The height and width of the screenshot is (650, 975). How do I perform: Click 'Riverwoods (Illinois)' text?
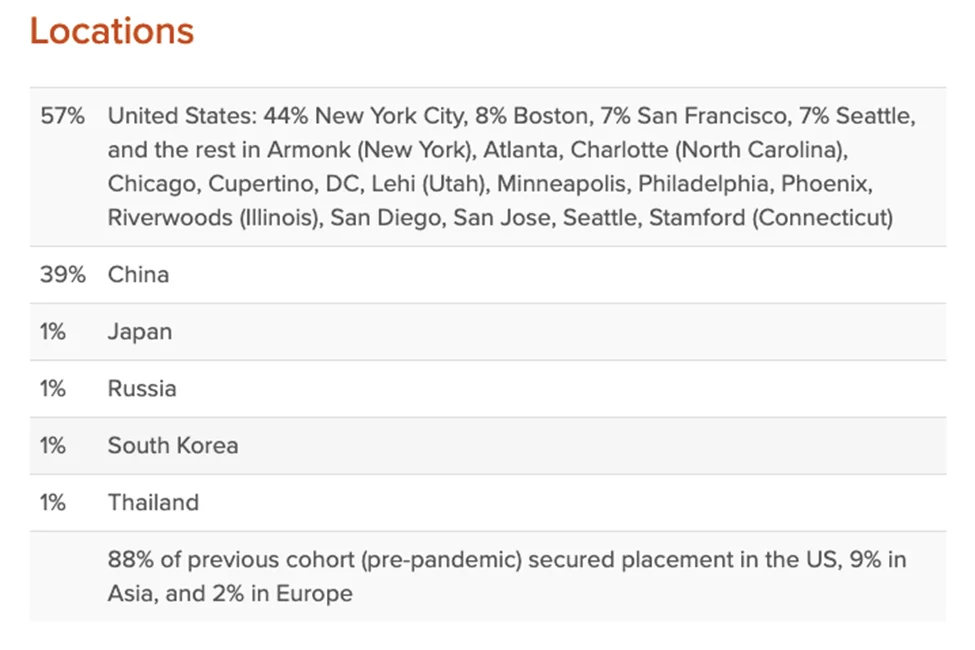213,218
